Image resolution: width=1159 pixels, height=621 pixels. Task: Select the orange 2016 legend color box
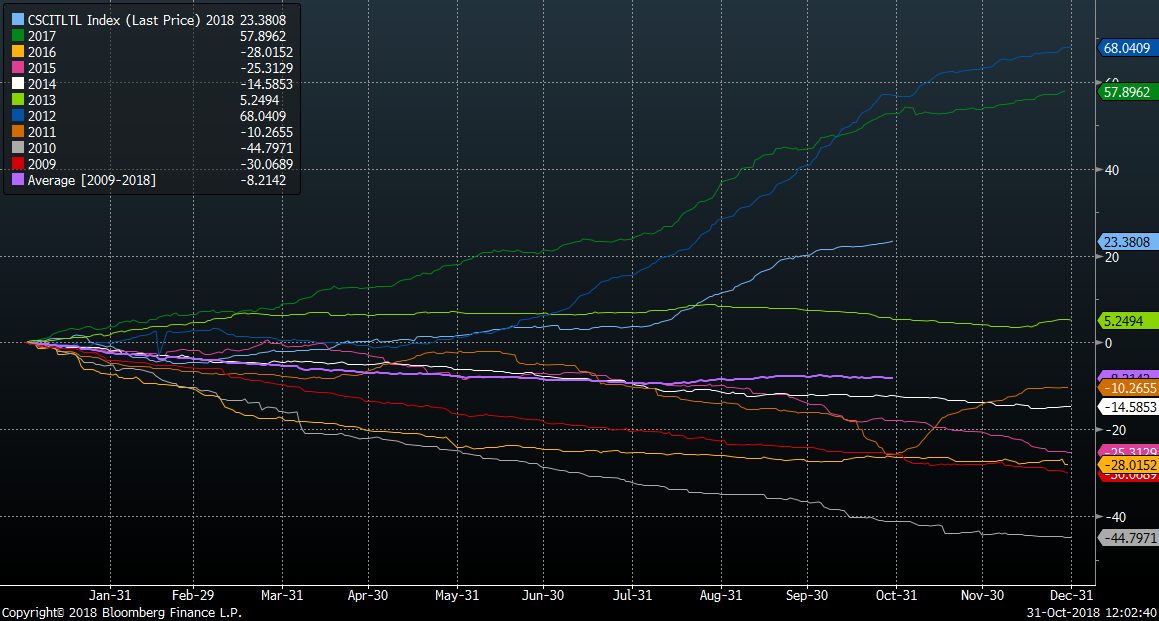click(x=15, y=52)
